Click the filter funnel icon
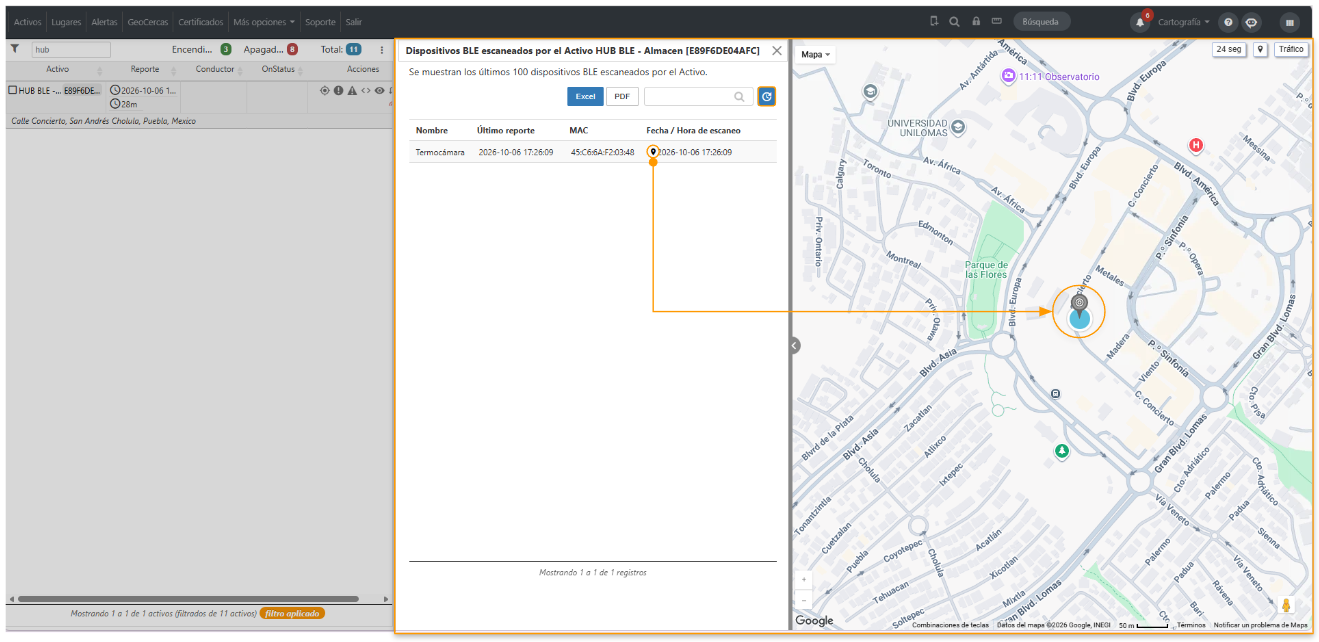1319x642 pixels. 15,48
